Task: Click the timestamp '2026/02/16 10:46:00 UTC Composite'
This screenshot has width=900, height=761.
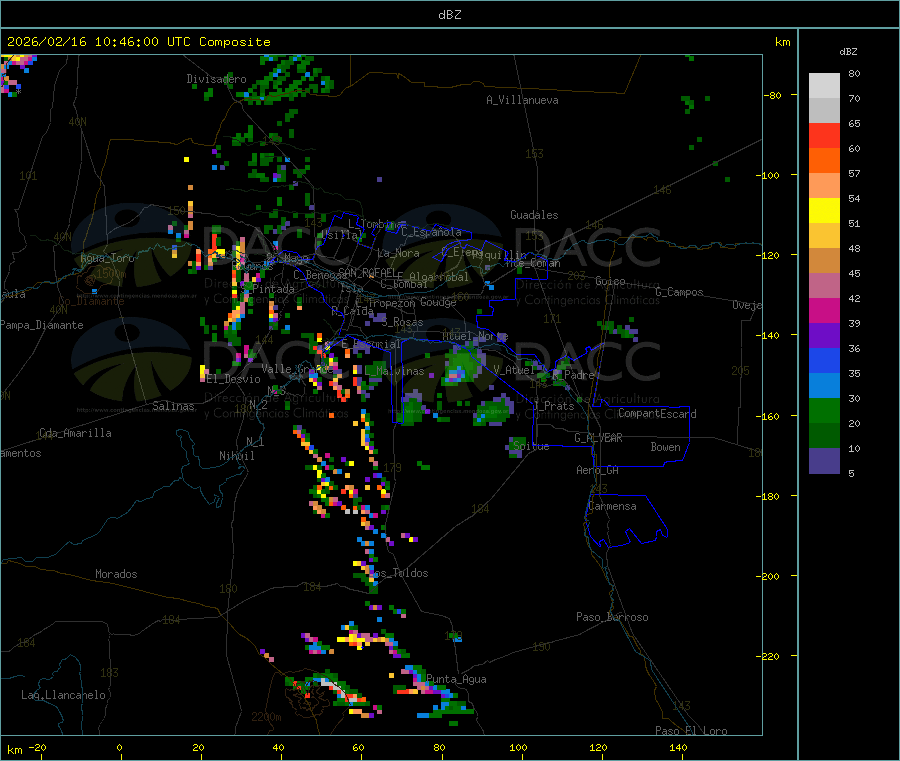Action: tap(138, 42)
